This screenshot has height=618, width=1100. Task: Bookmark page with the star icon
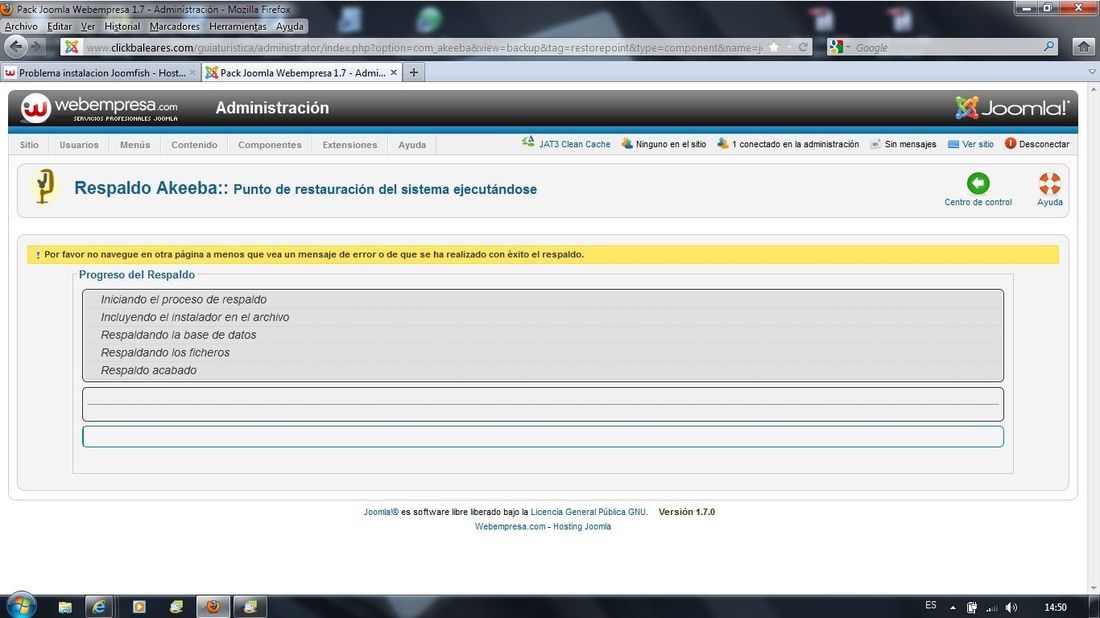point(774,47)
